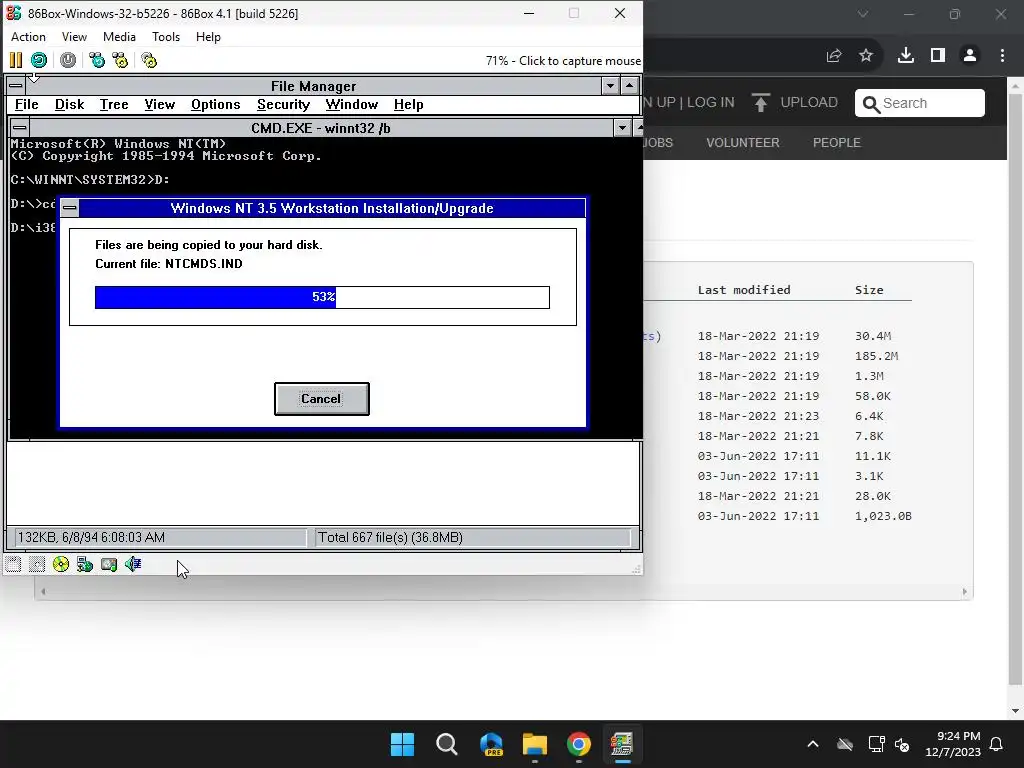
Task: Click the horizontal scrollbar's right arrow on webpage
Action: 965,592
